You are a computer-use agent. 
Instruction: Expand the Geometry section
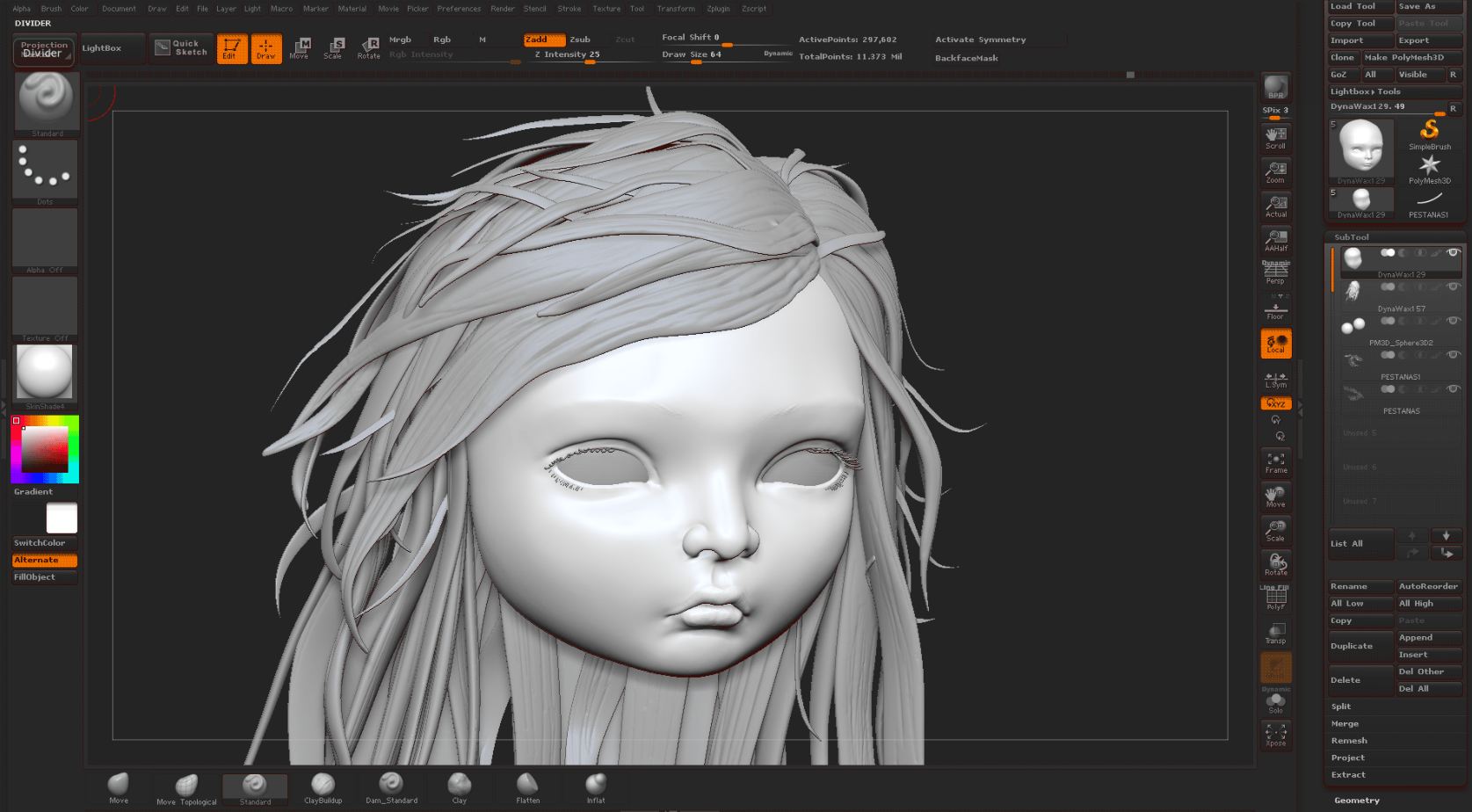pos(1356,801)
